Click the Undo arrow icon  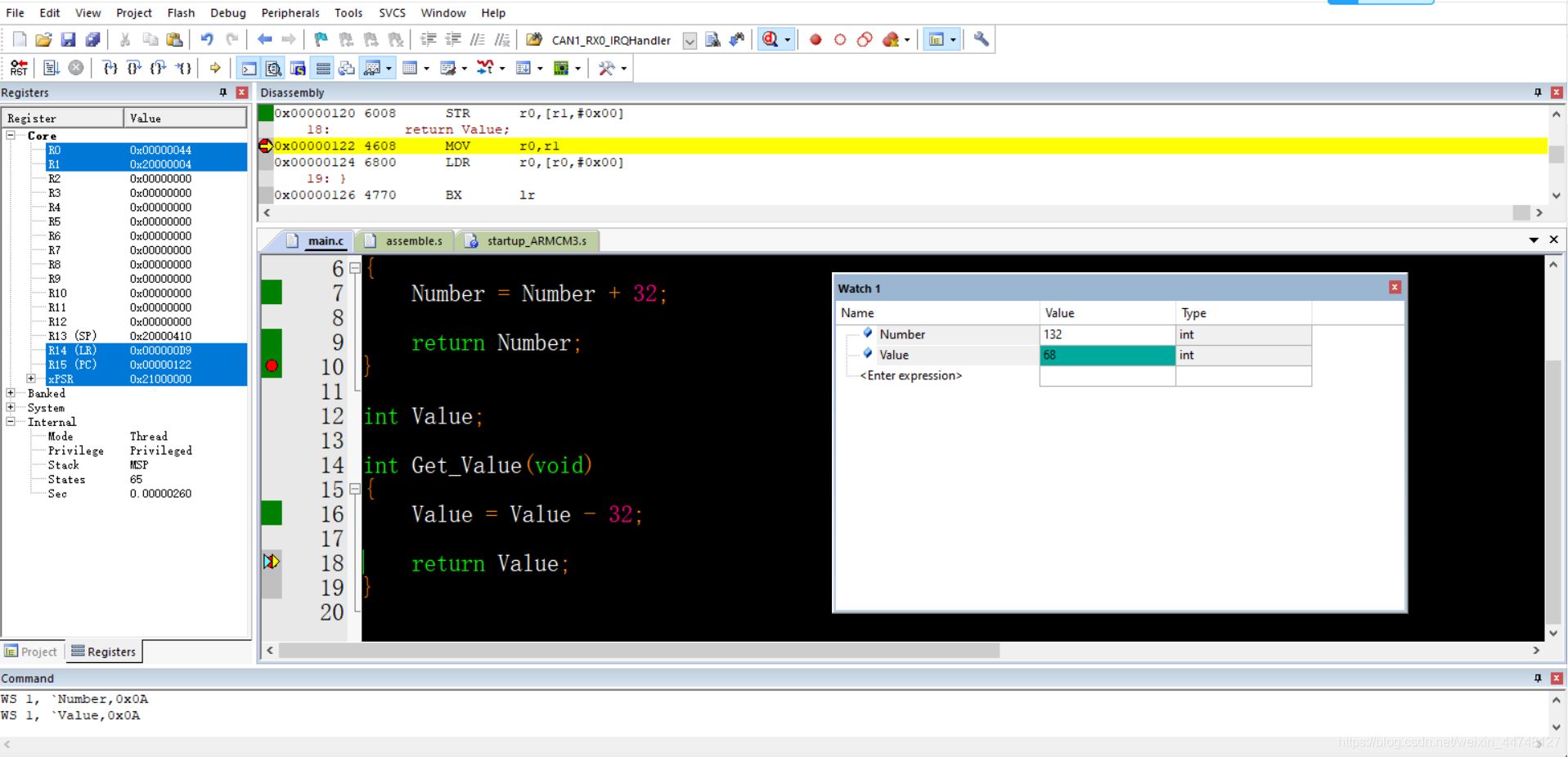[207, 39]
